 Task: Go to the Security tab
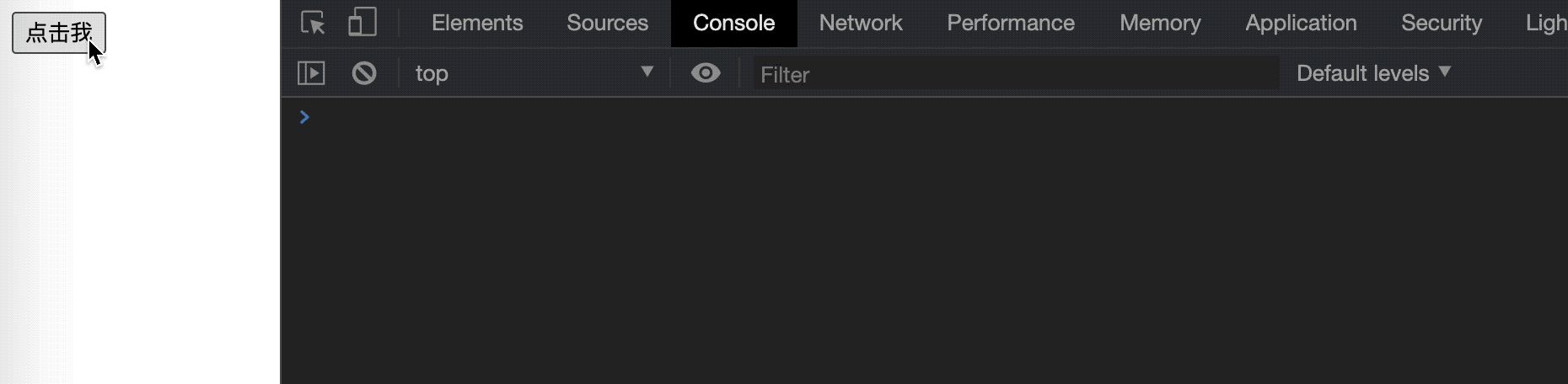(x=1442, y=23)
